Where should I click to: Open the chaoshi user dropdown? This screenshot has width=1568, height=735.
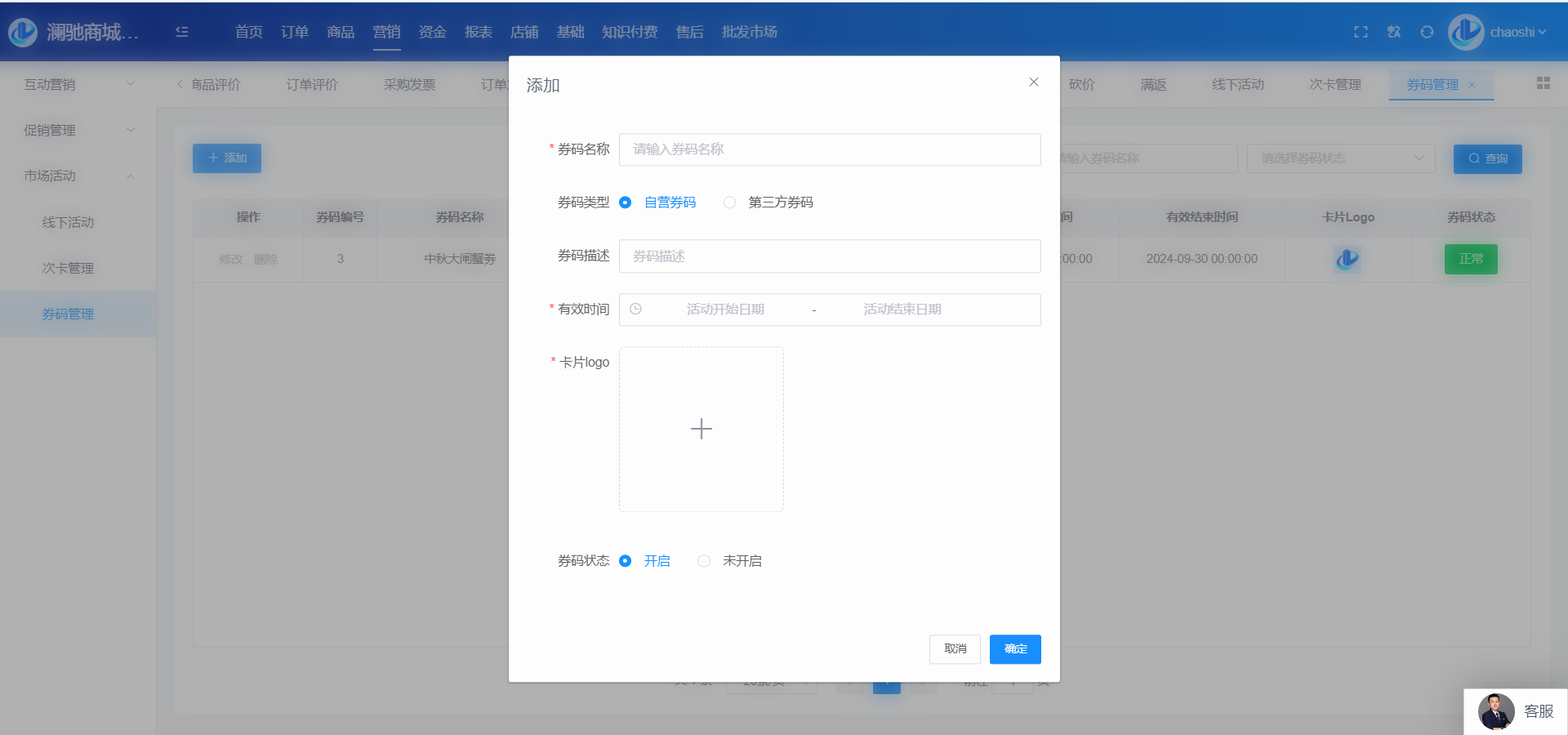pyautogui.click(x=1517, y=32)
